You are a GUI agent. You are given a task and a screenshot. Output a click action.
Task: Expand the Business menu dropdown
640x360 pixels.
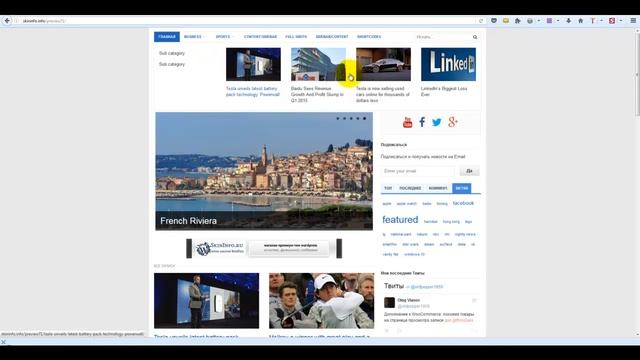click(x=194, y=37)
